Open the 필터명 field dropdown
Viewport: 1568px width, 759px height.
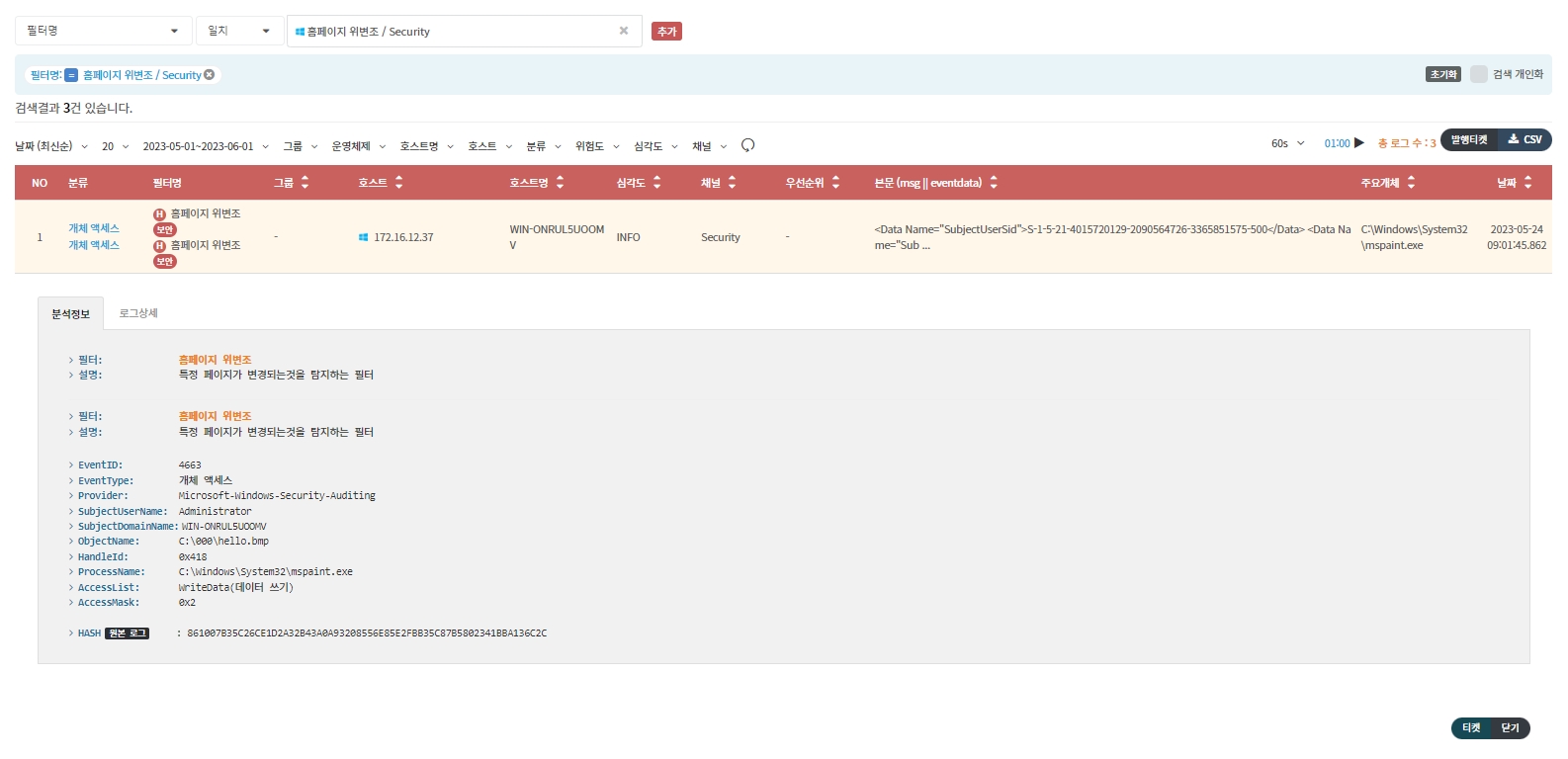click(x=103, y=31)
